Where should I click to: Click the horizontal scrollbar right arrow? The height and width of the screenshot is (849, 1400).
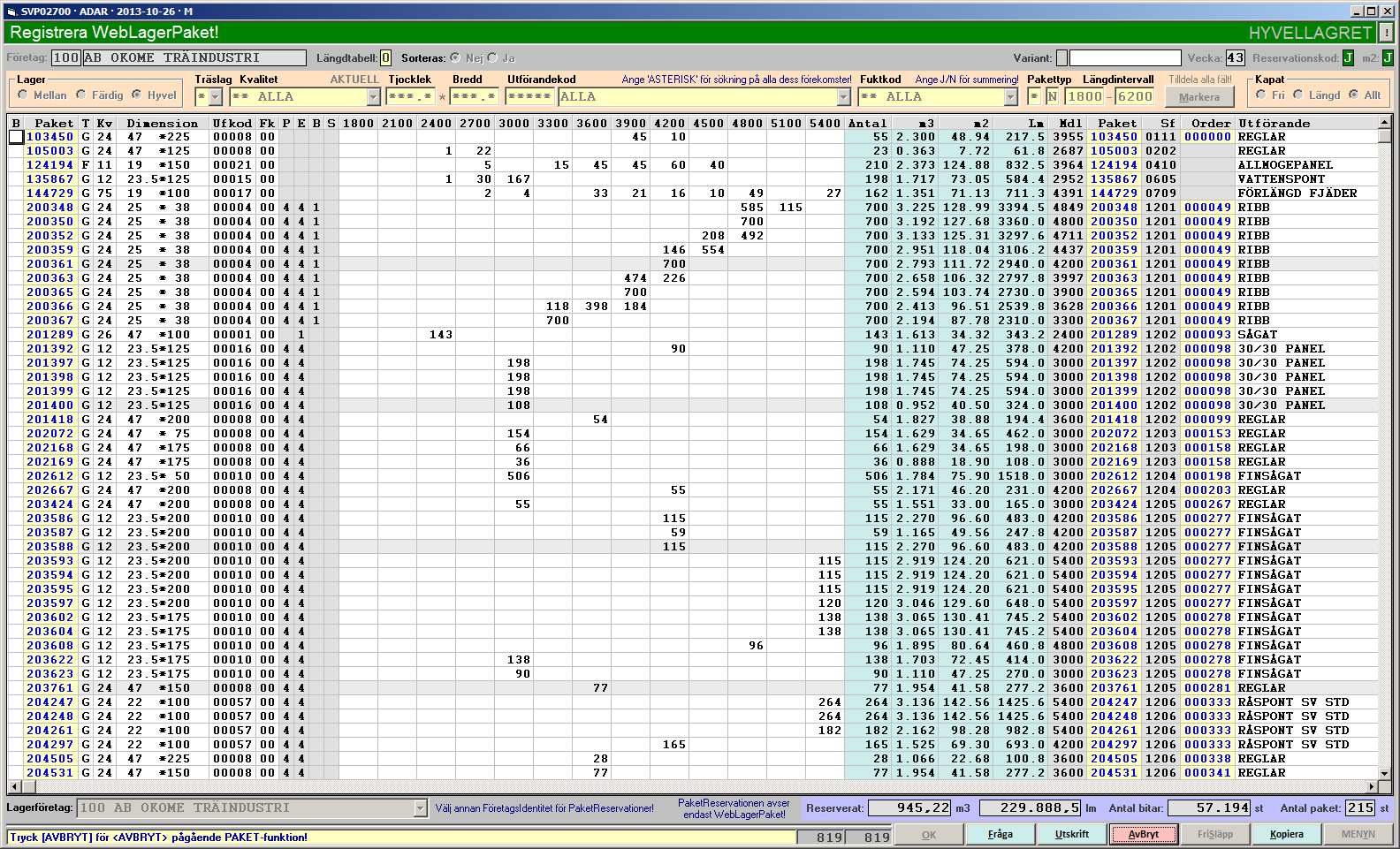(1372, 786)
